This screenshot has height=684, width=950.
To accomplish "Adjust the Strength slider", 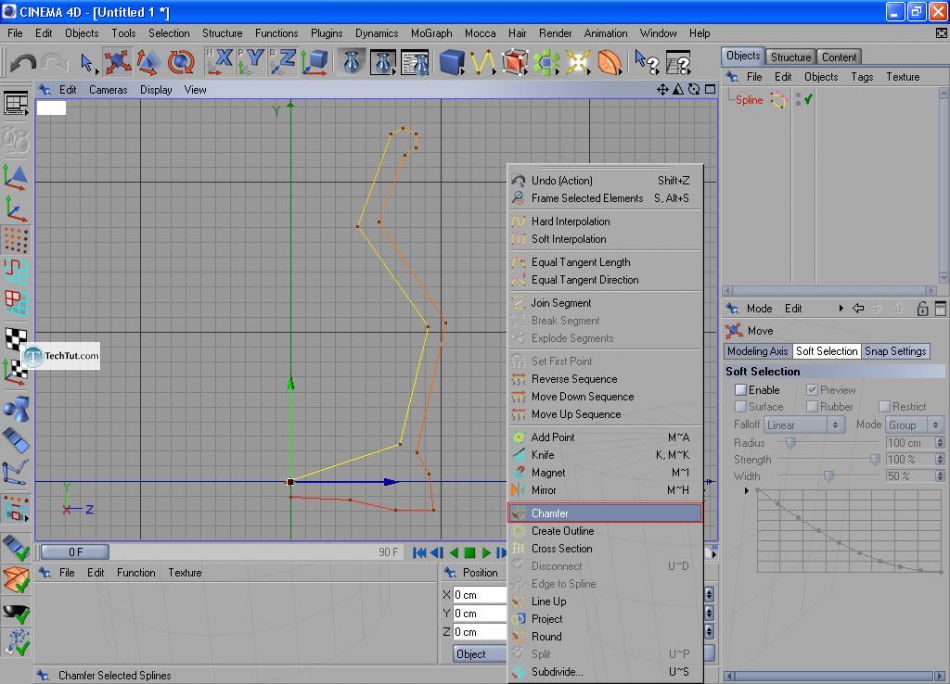I will click(x=874, y=460).
